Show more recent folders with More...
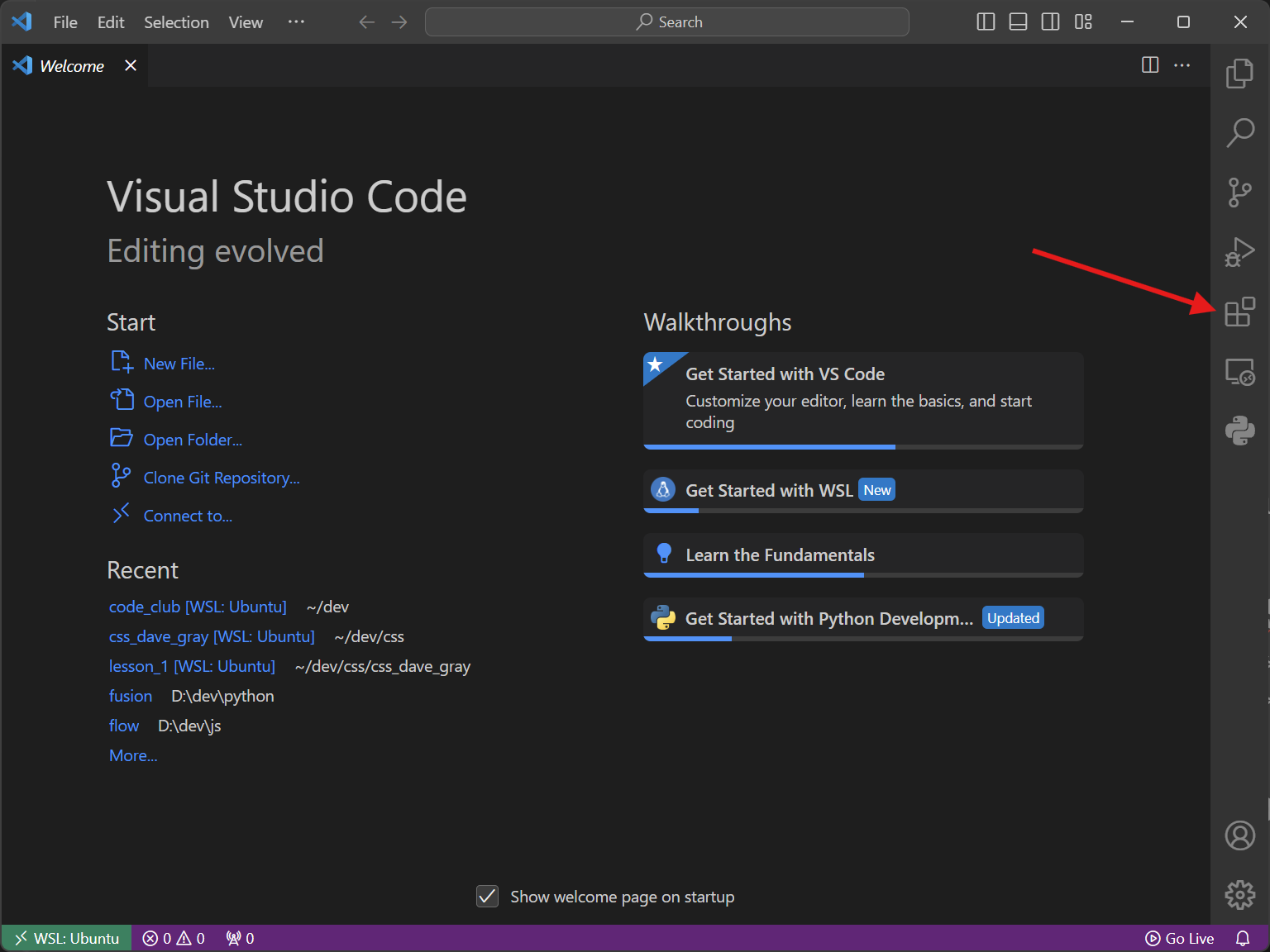This screenshot has height=952, width=1270. click(133, 755)
